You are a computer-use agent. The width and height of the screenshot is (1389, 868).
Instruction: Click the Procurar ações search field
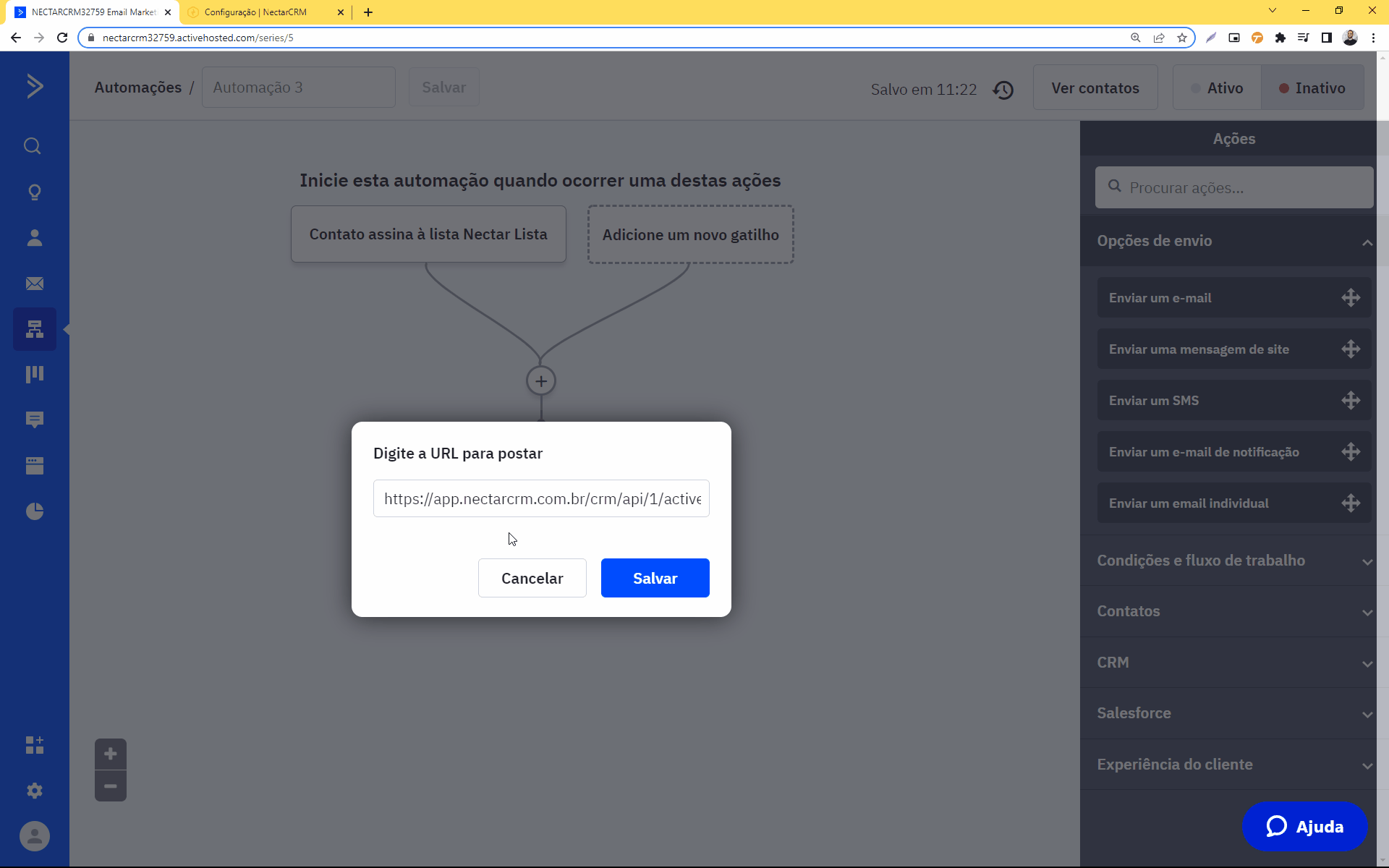pyautogui.click(x=1234, y=188)
